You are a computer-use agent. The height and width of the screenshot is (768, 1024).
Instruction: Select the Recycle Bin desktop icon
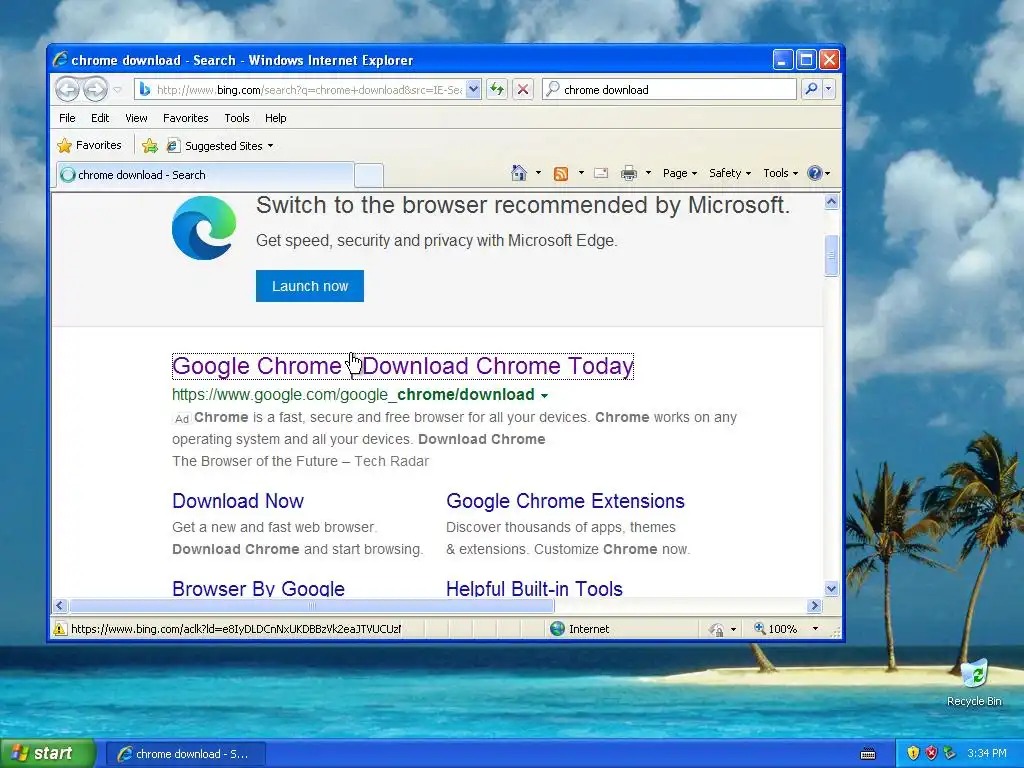tap(974, 683)
